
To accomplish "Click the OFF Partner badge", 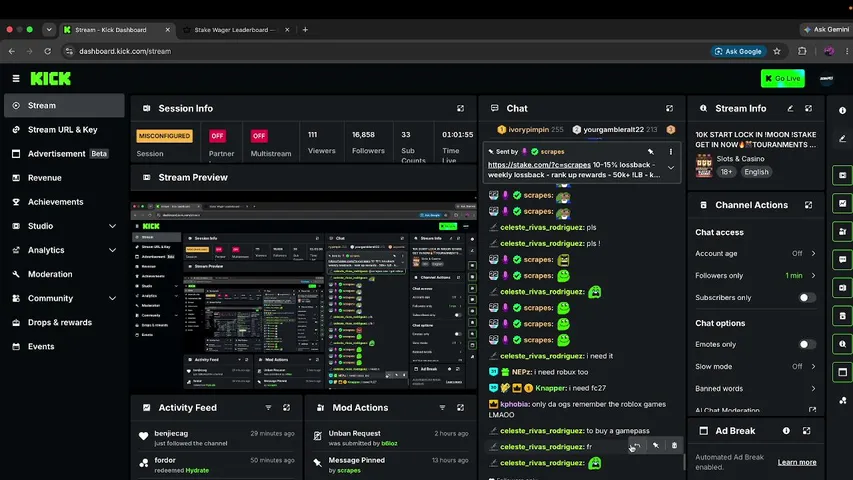I will pyautogui.click(x=217, y=136).
